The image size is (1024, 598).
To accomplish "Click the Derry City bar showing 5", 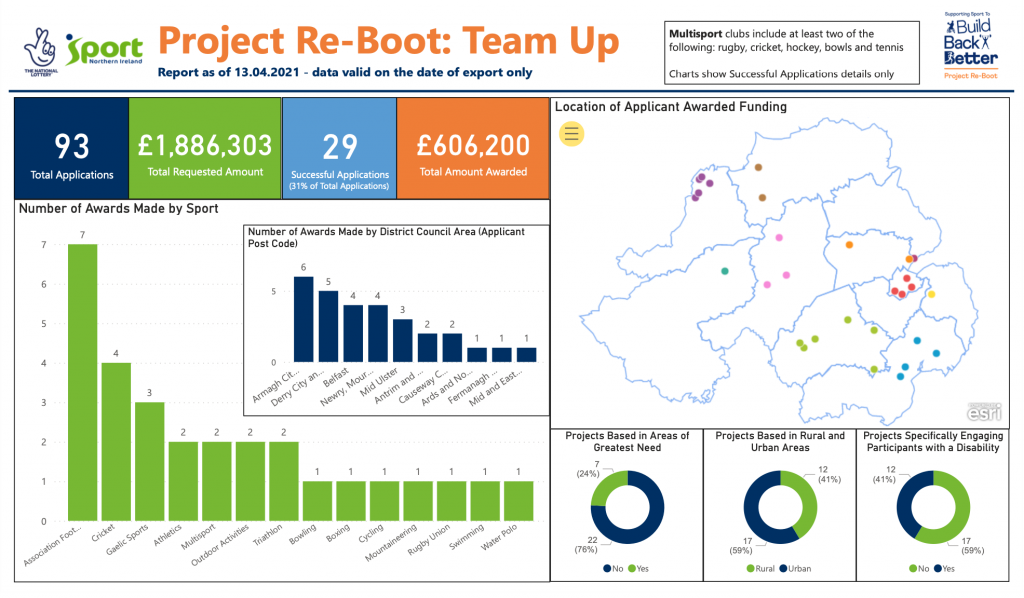I will pos(328,326).
